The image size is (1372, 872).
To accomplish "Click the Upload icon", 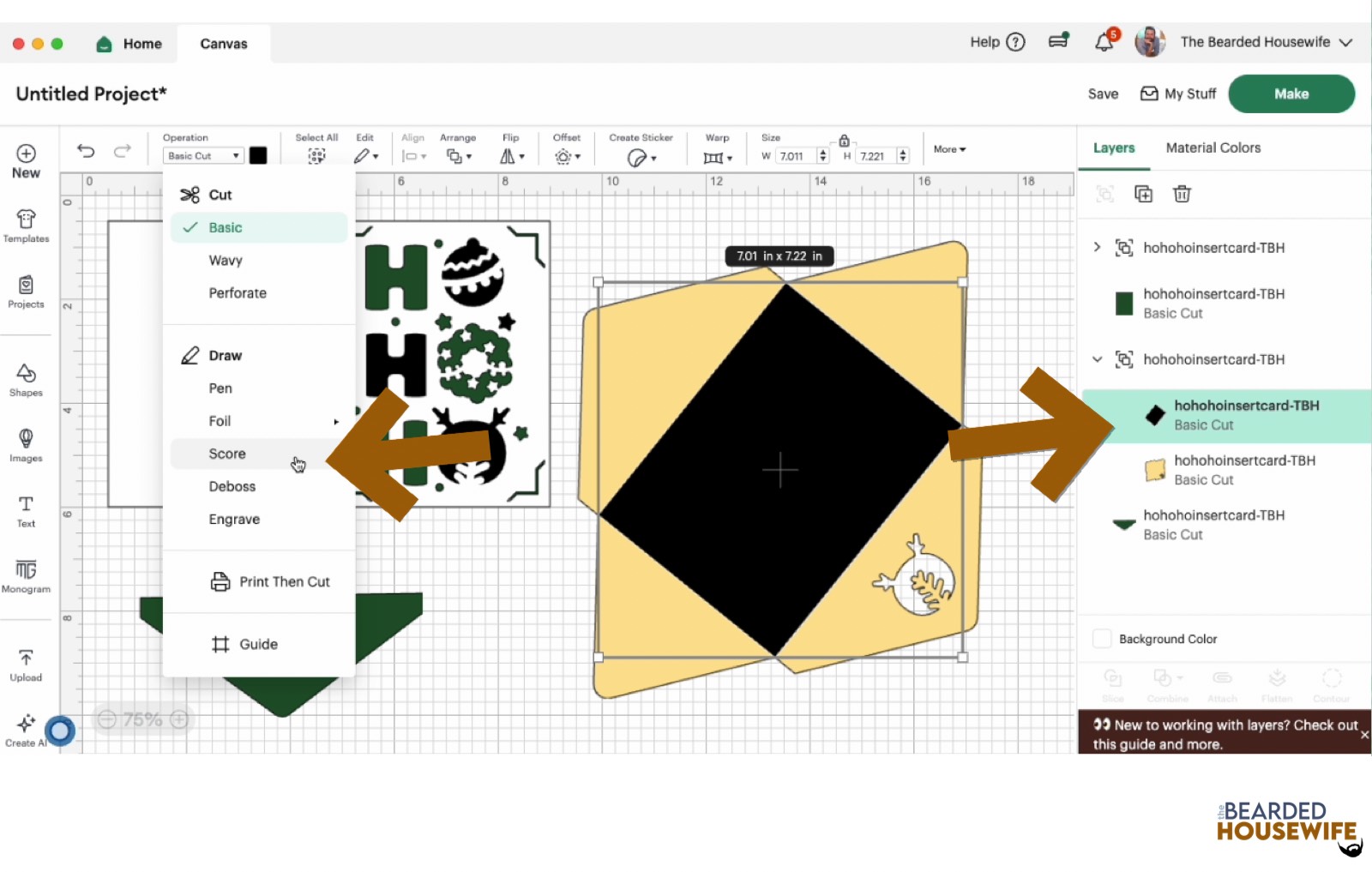I will tap(26, 665).
